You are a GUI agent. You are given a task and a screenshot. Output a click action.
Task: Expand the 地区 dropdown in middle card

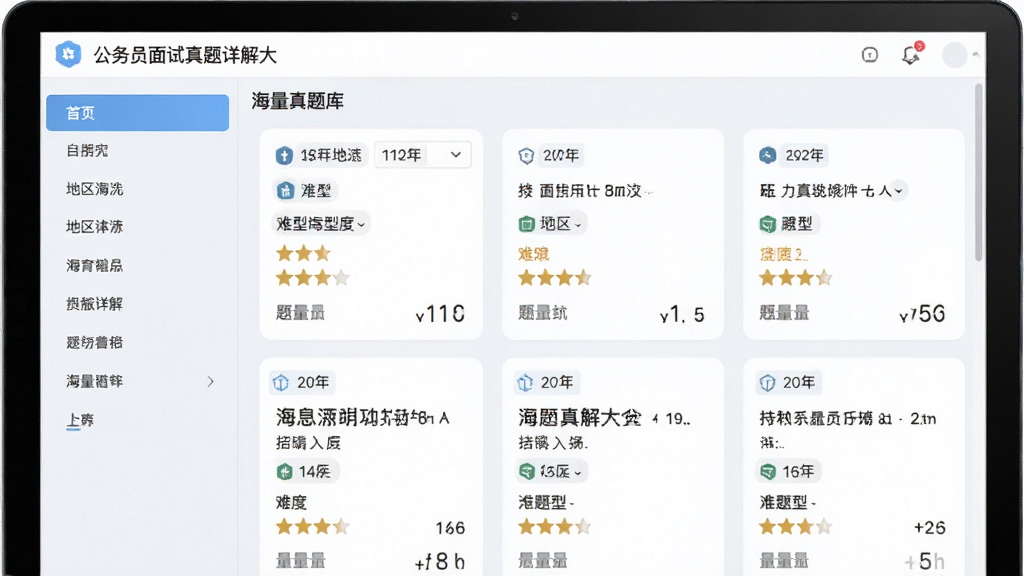[577, 225]
